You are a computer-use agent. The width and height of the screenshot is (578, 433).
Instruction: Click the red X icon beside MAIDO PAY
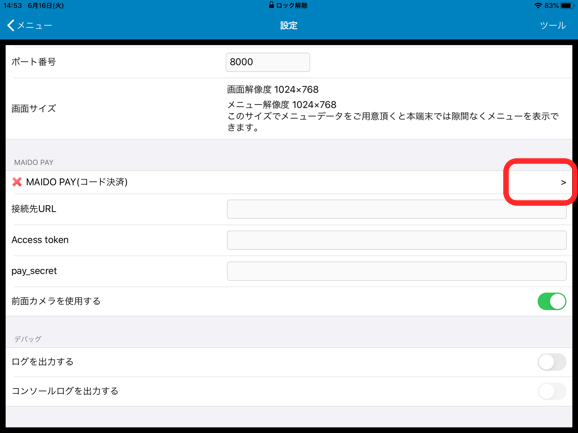(17, 182)
